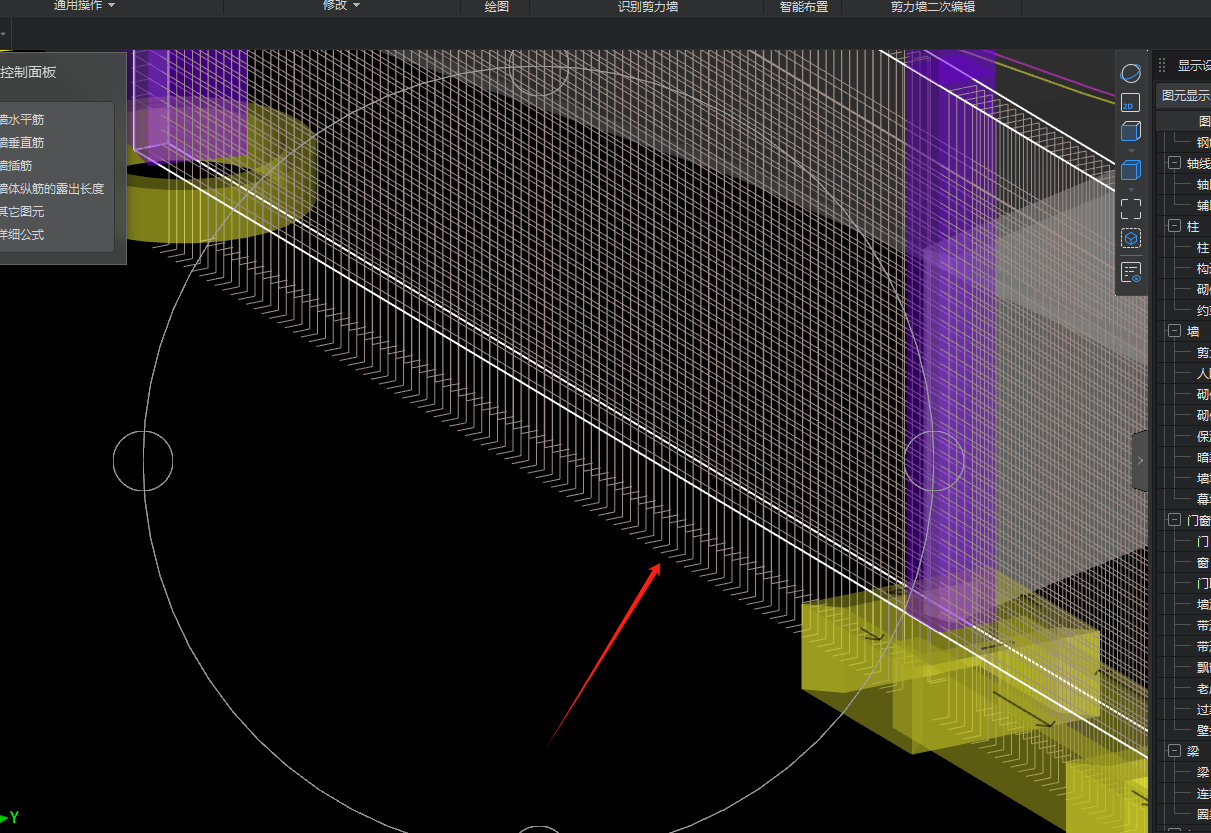
Task: Switch to 2D view mode icon
Action: click(1131, 103)
